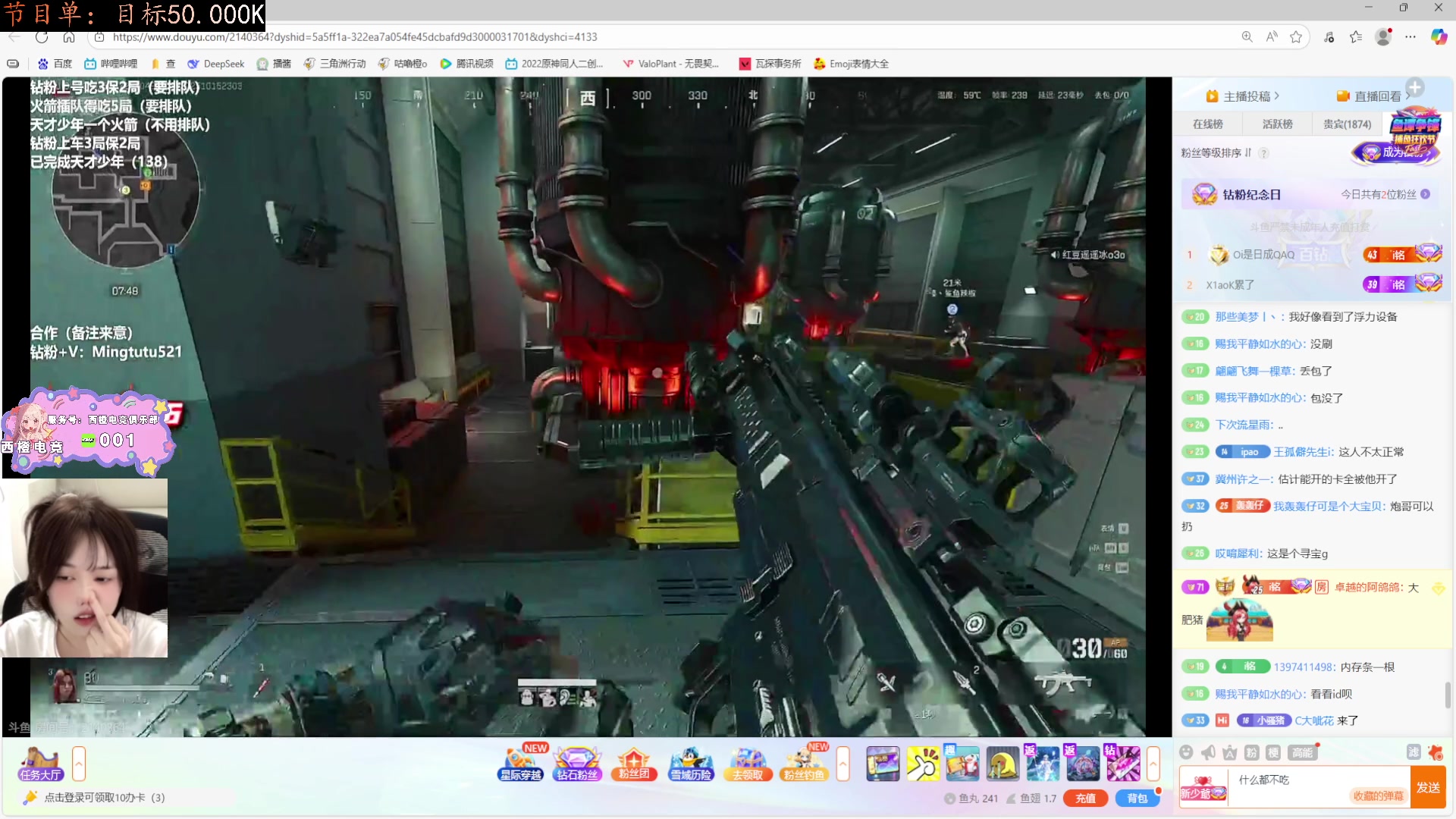Open the 粉丝钓鱼 fishing activity icon
1456x819 pixels.
click(804, 764)
